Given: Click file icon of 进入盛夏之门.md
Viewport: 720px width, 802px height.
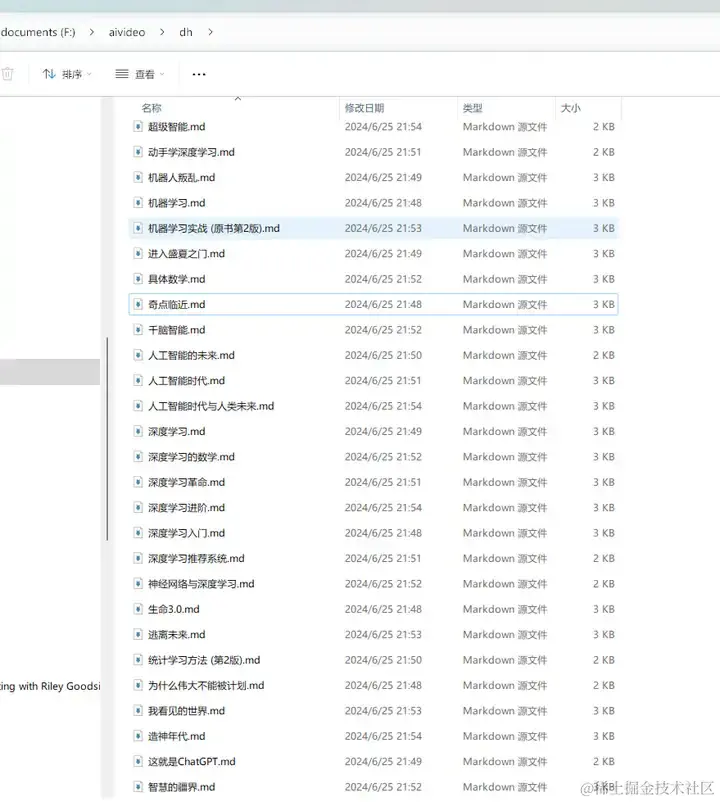Looking at the screenshot, I should [138, 254].
